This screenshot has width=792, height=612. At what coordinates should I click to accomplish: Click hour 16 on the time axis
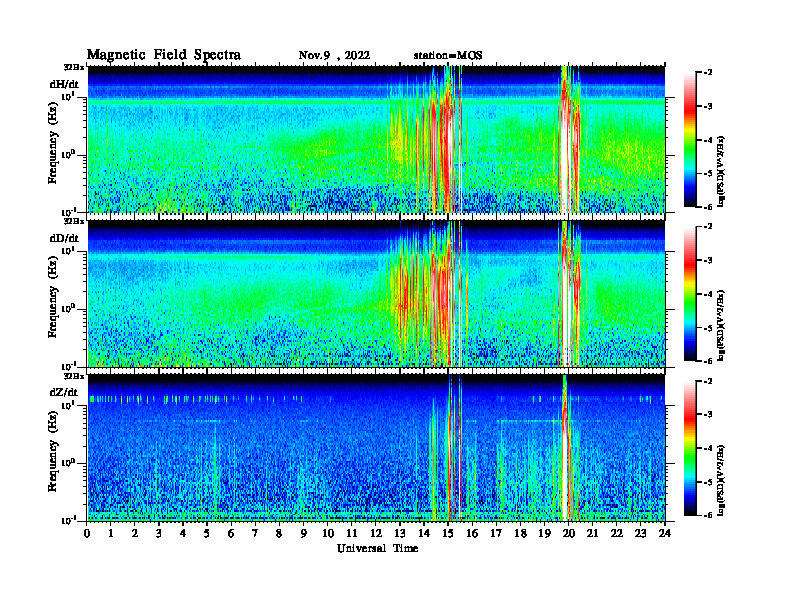pyautogui.click(x=472, y=534)
